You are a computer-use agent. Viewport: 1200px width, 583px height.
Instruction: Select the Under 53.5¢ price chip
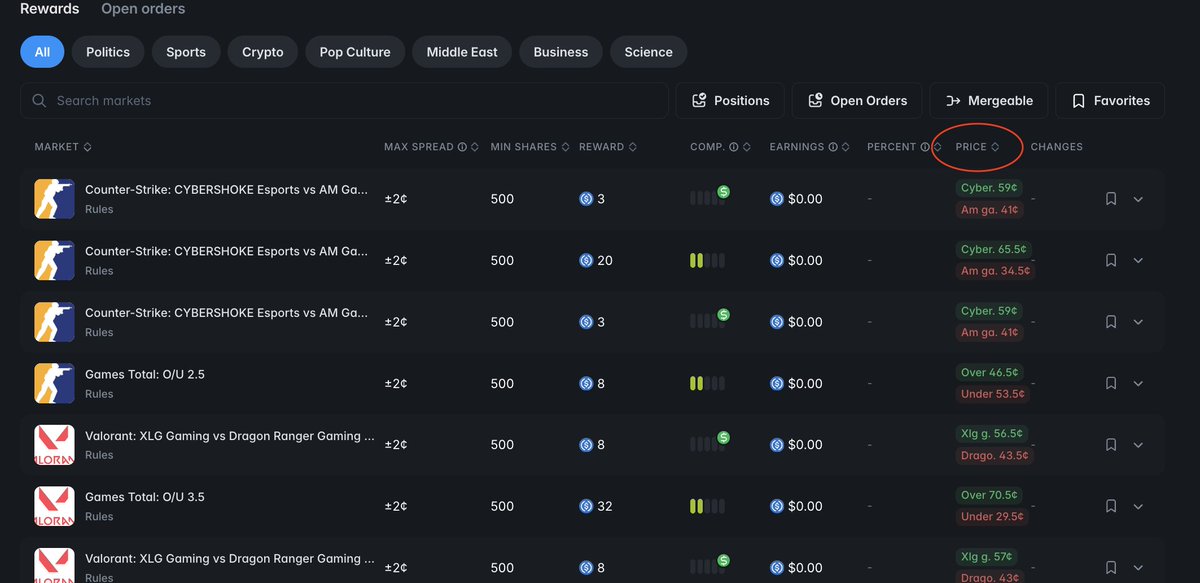point(993,394)
